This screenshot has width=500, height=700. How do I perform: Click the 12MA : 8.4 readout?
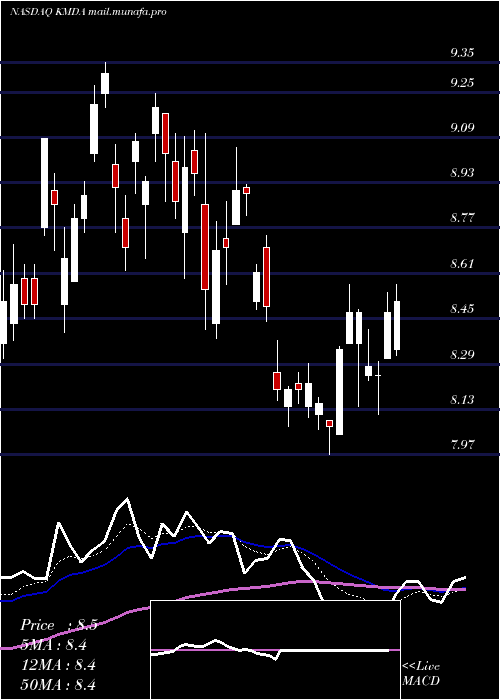click(x=58, y=665)
